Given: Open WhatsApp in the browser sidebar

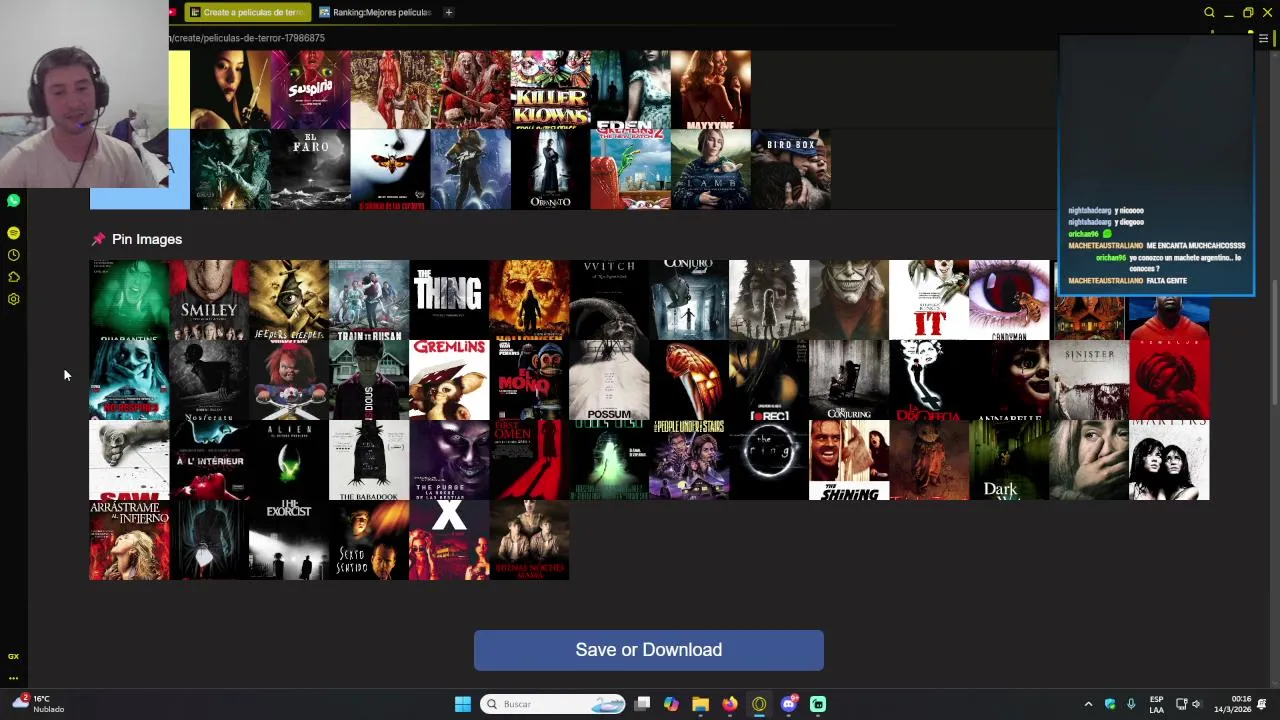Looking at the screenshot, I should point(13,201).
